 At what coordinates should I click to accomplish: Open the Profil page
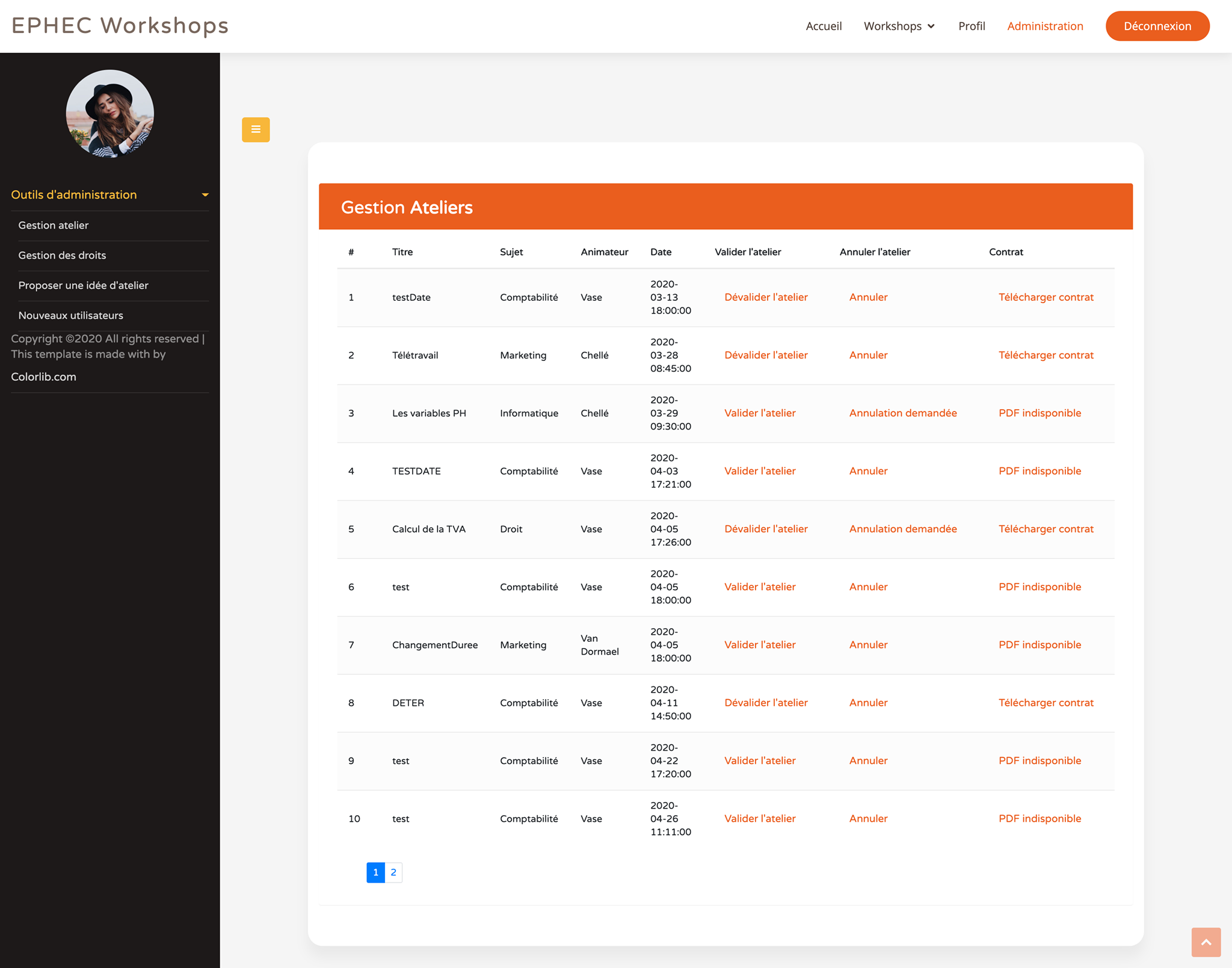coord(972,26)
